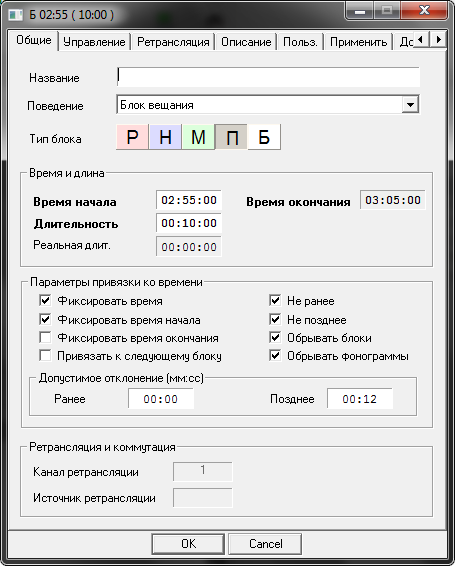
Task: Select the blue Н block type
Action: point(165,137)
